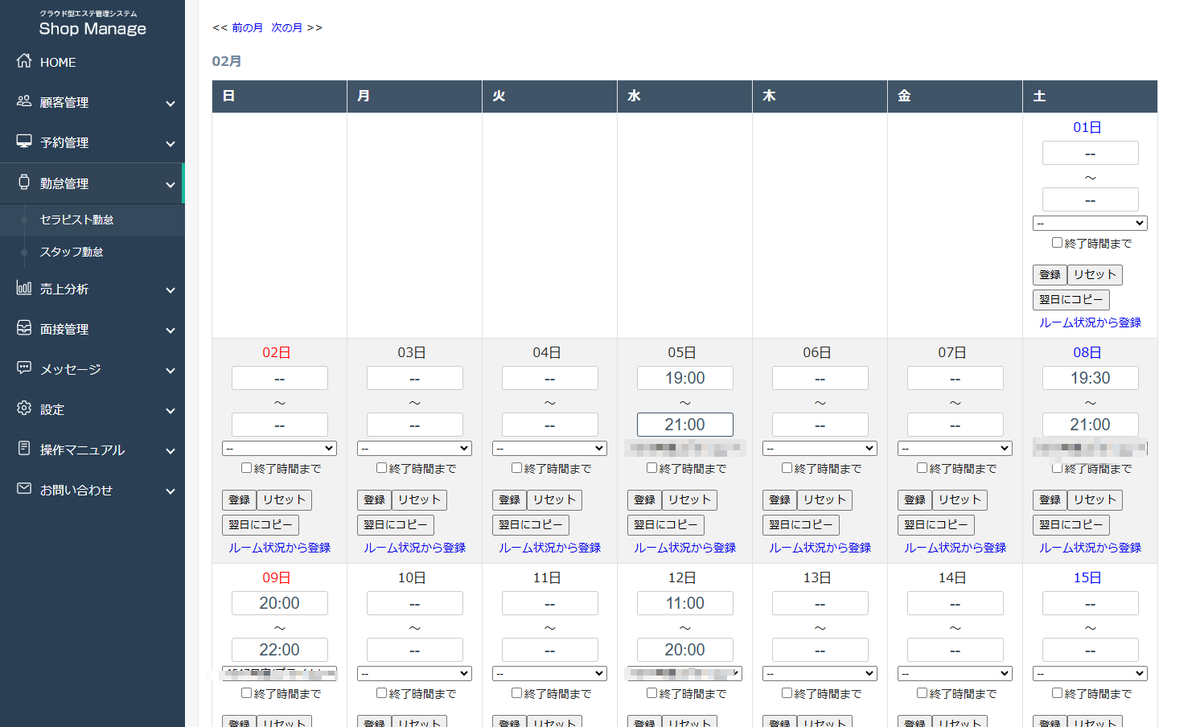Click the 09日 date label
The image size is (1200, 727).
(x=277, y=578)
